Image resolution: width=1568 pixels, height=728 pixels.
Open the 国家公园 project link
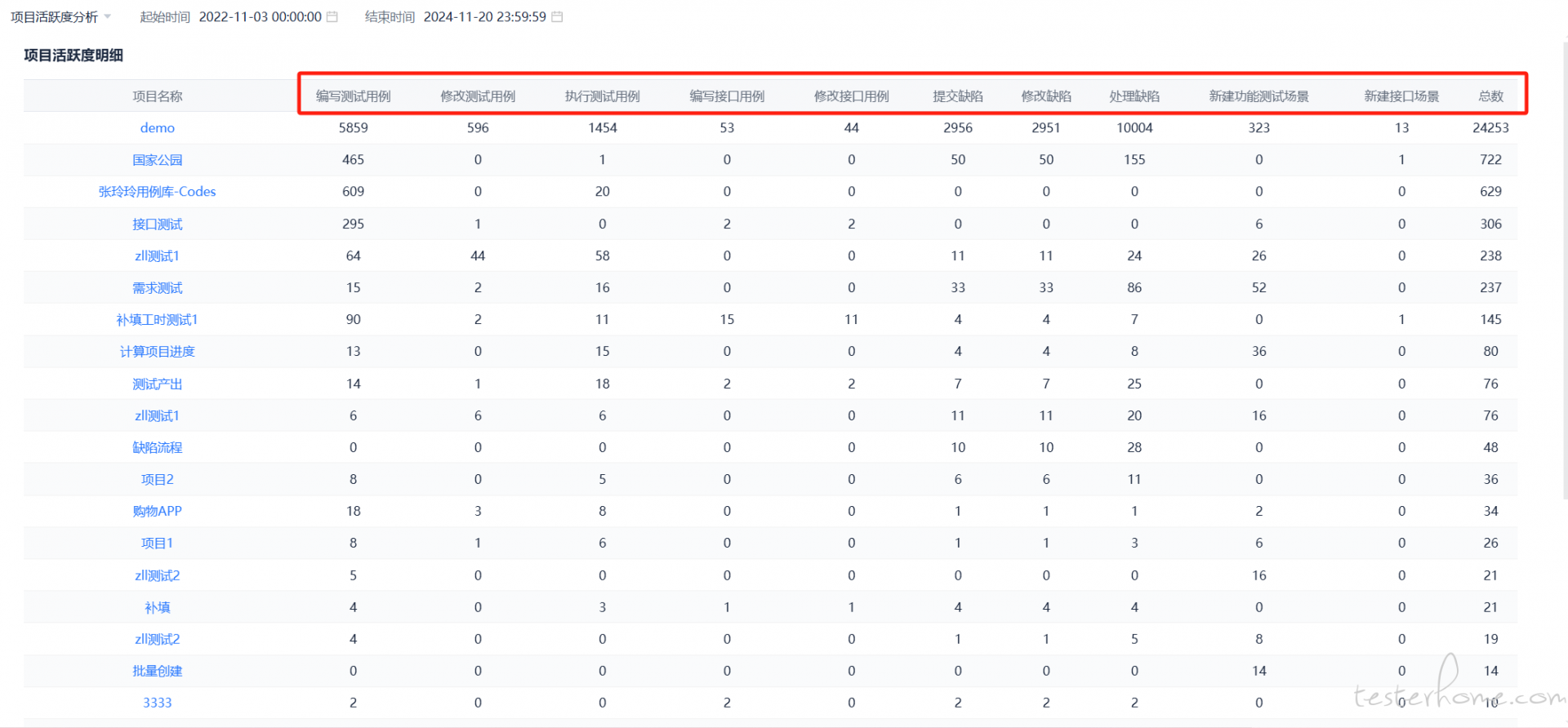click(157, 160)
